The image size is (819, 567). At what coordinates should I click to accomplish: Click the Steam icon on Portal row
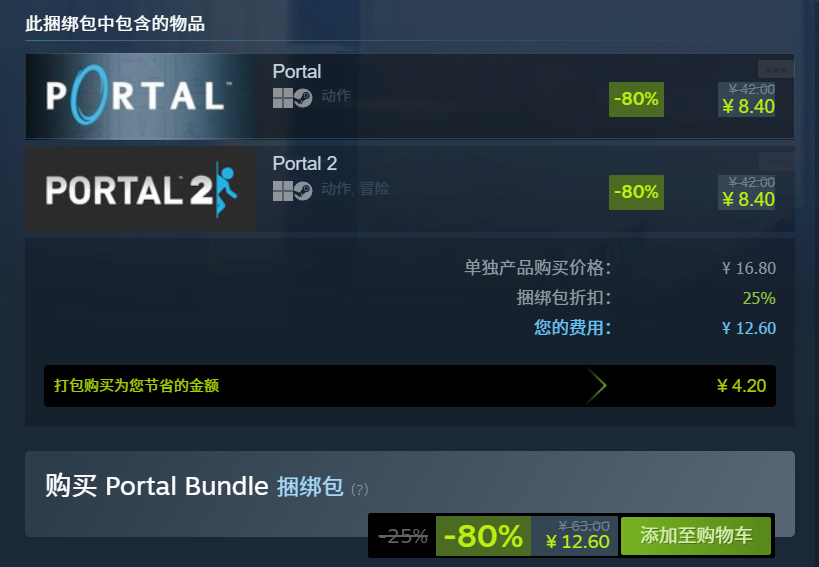pos(303,98)
